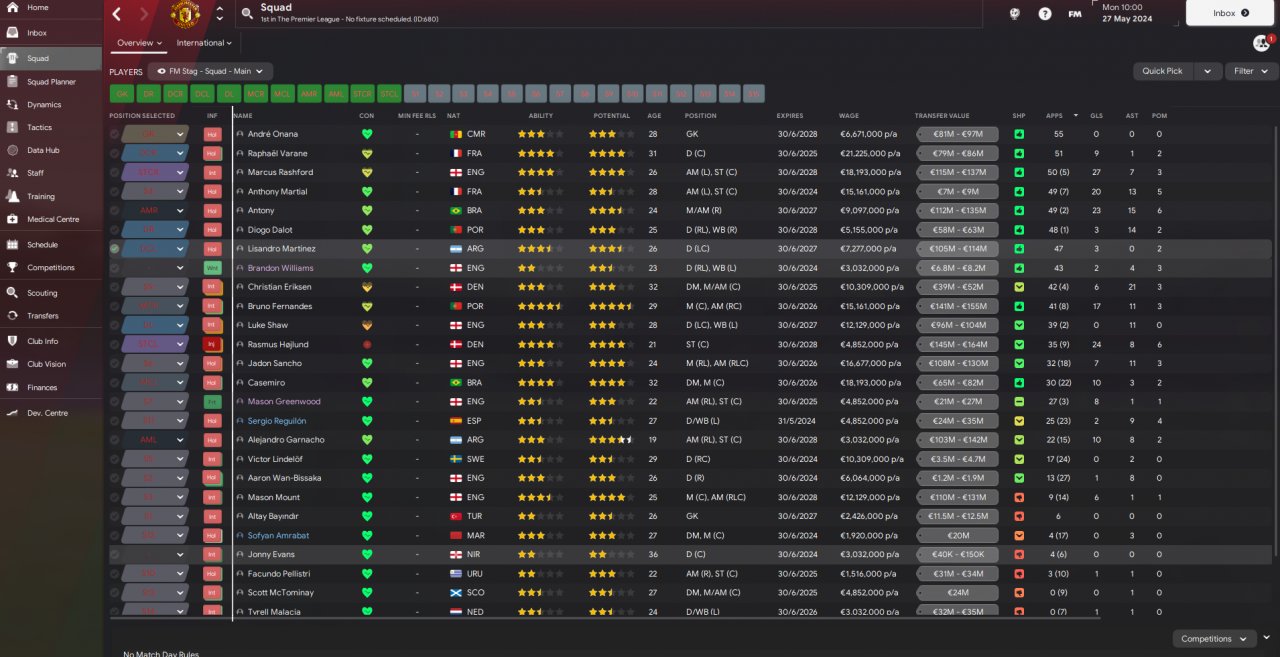Open the Filter dropdown

tap(1250, 71)
